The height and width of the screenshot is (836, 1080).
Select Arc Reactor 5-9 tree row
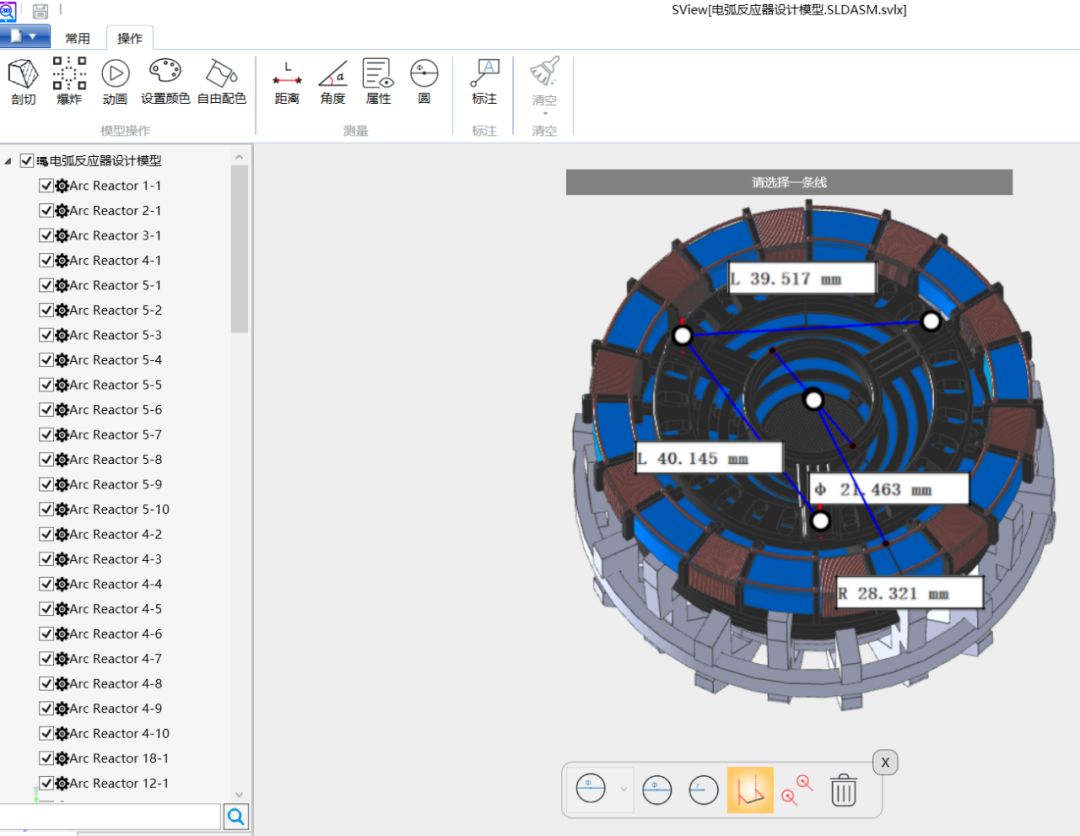(x=116, y=485)
